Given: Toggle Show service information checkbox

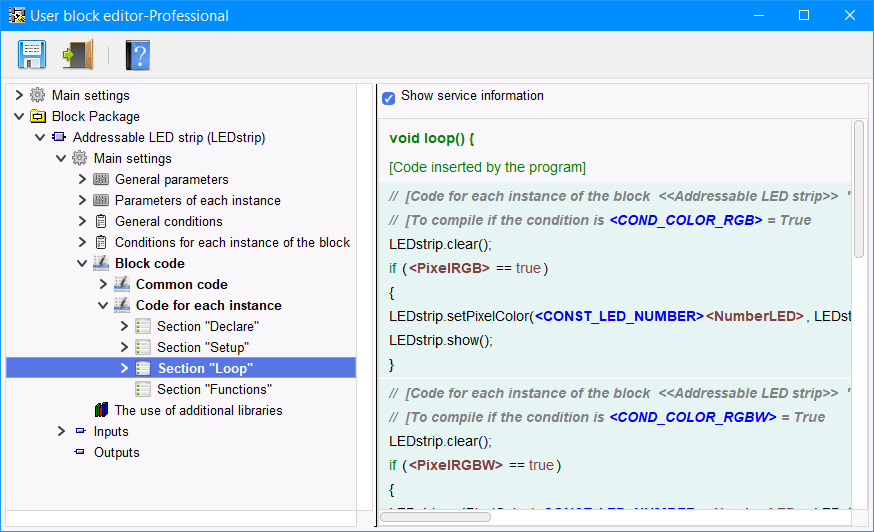Looking at the screenshot, I should point(389,98).
